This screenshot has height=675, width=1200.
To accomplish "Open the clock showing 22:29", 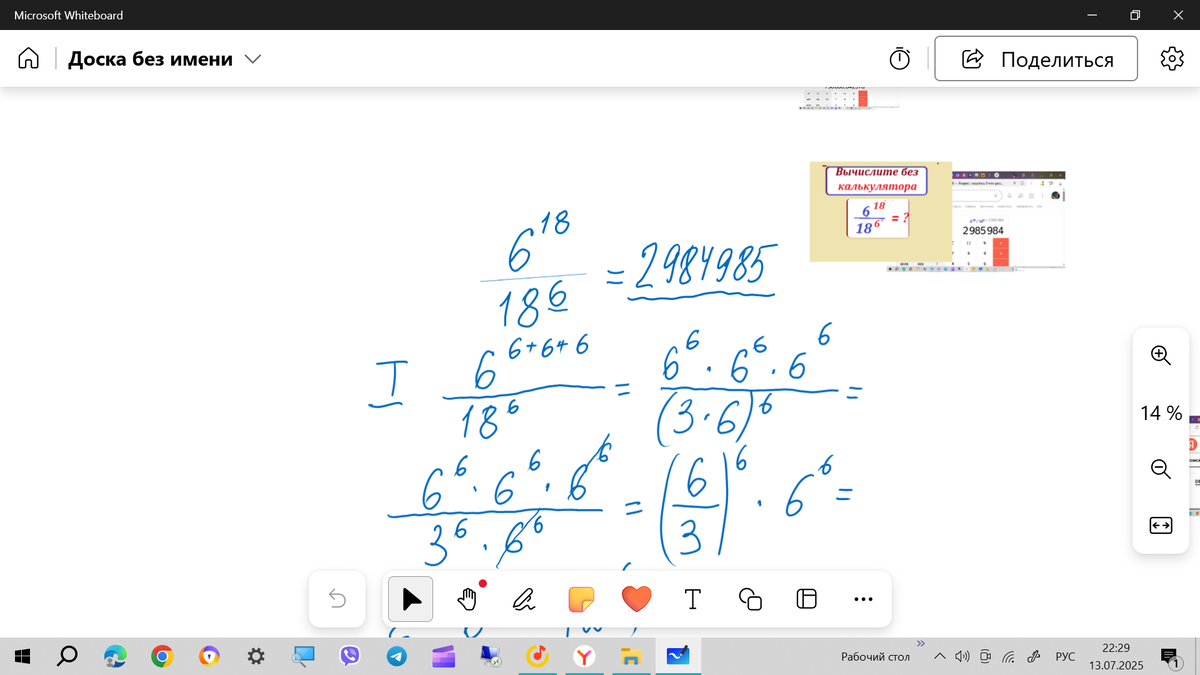I will click(x=1115, y=656).
